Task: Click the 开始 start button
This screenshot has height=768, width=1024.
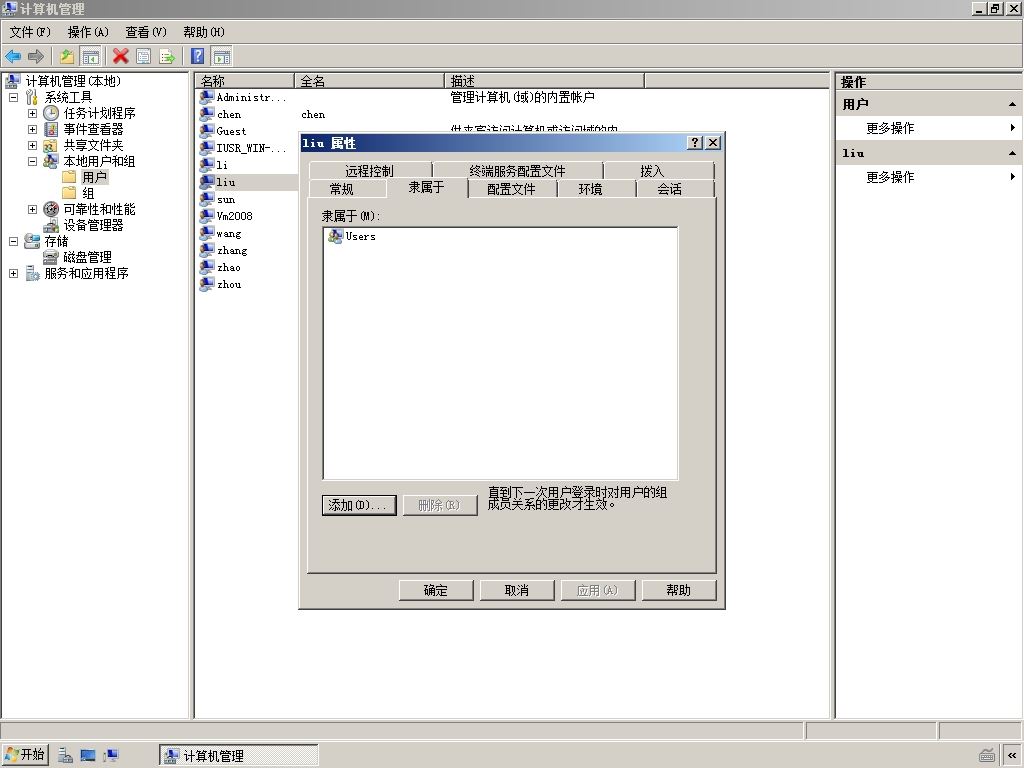Action: tap(25, 755)
